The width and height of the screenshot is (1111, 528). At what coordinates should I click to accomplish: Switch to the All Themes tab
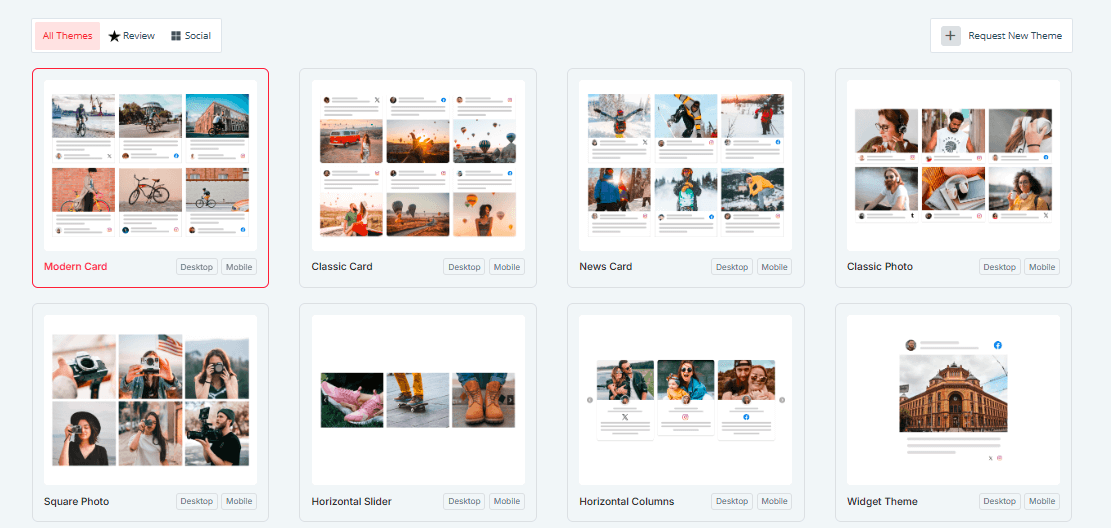click(x=67, y=36)
